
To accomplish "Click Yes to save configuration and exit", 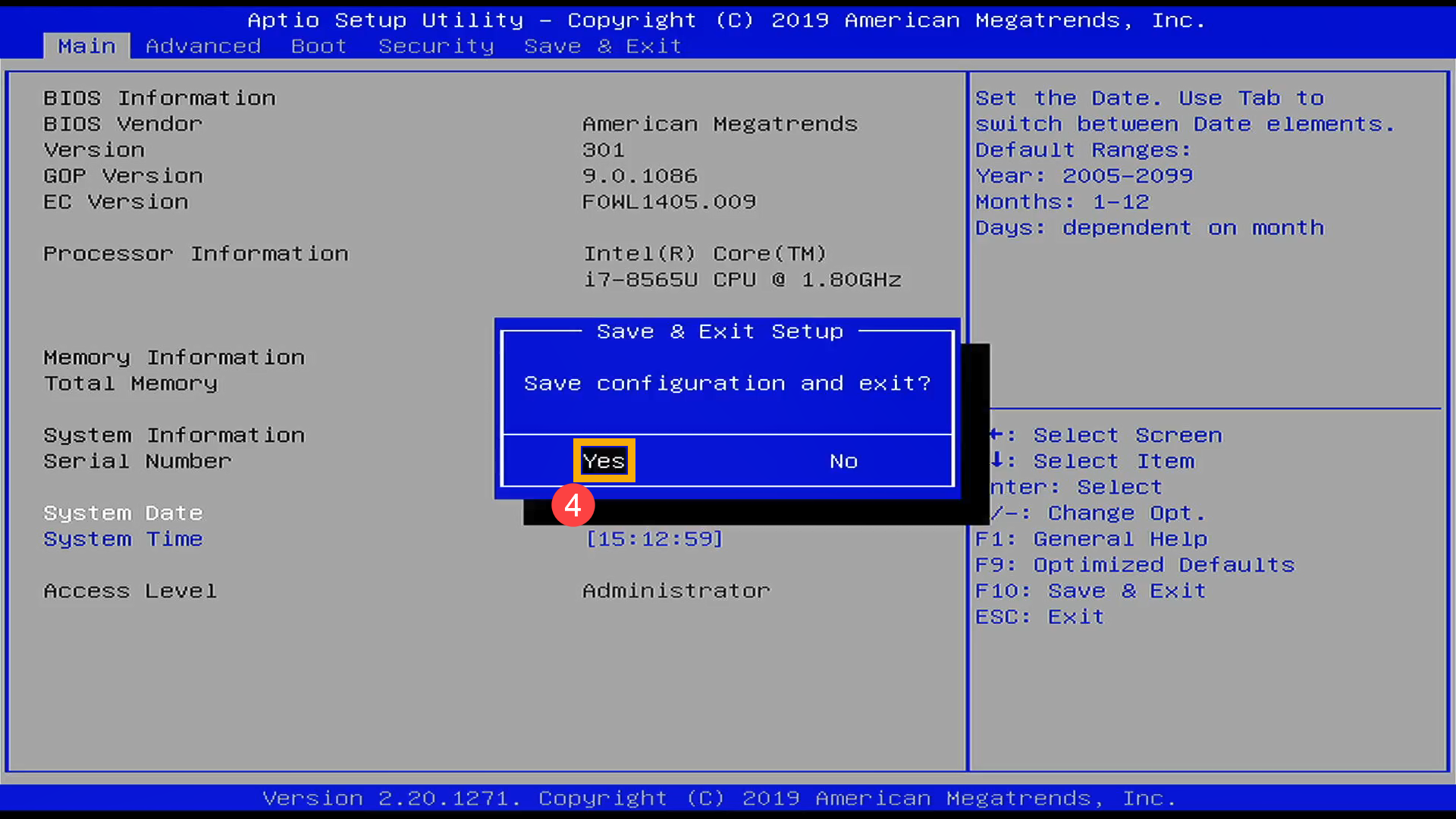I will 603,460.
